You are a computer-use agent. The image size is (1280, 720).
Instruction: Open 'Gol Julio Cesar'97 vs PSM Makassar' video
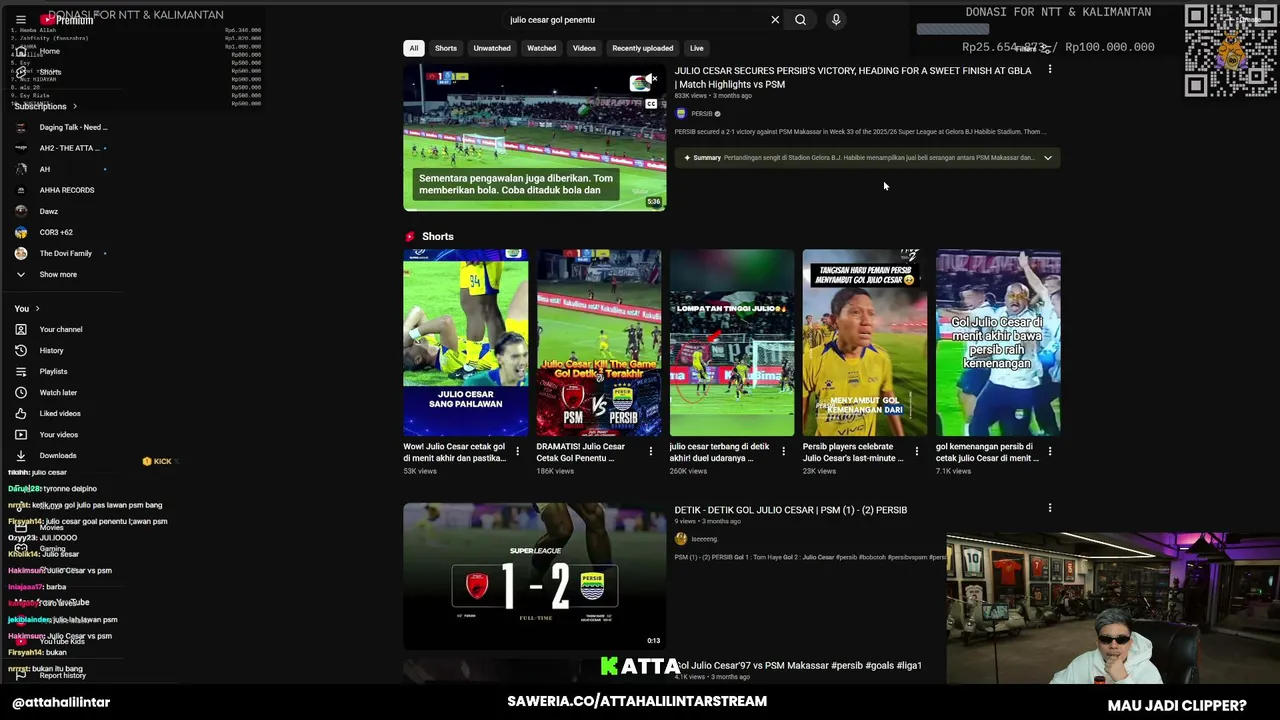(x=799, y=665)
